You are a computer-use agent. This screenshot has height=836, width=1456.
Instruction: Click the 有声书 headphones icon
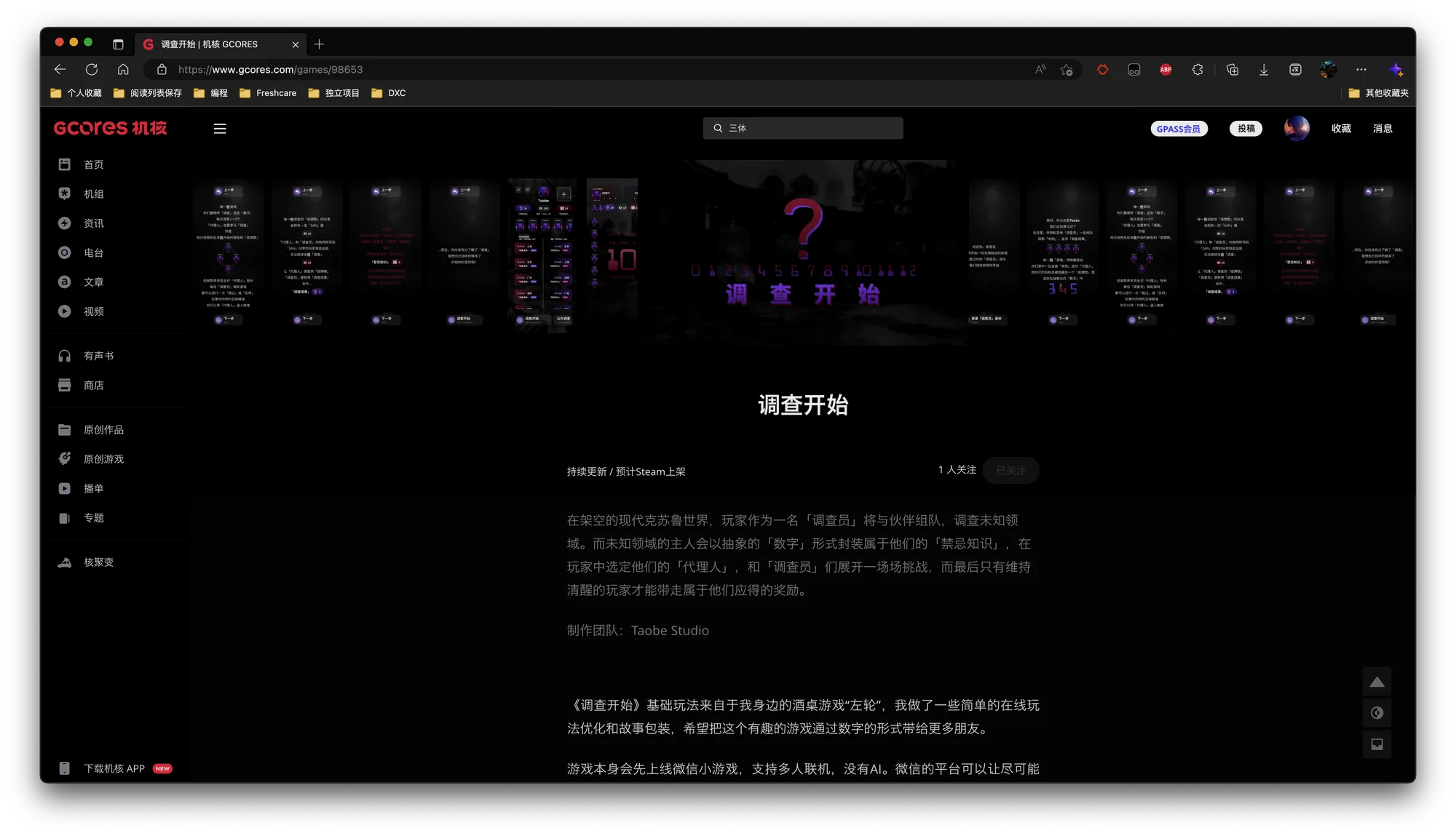65,356
